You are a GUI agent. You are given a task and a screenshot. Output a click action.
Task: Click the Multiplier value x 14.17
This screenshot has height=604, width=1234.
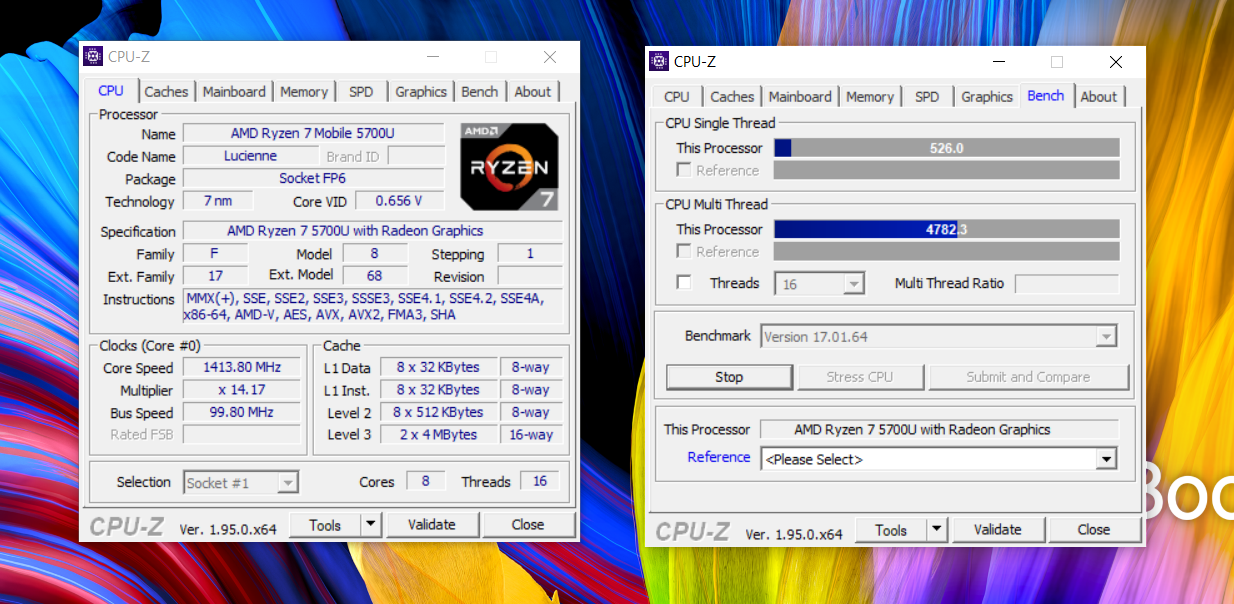241,390
